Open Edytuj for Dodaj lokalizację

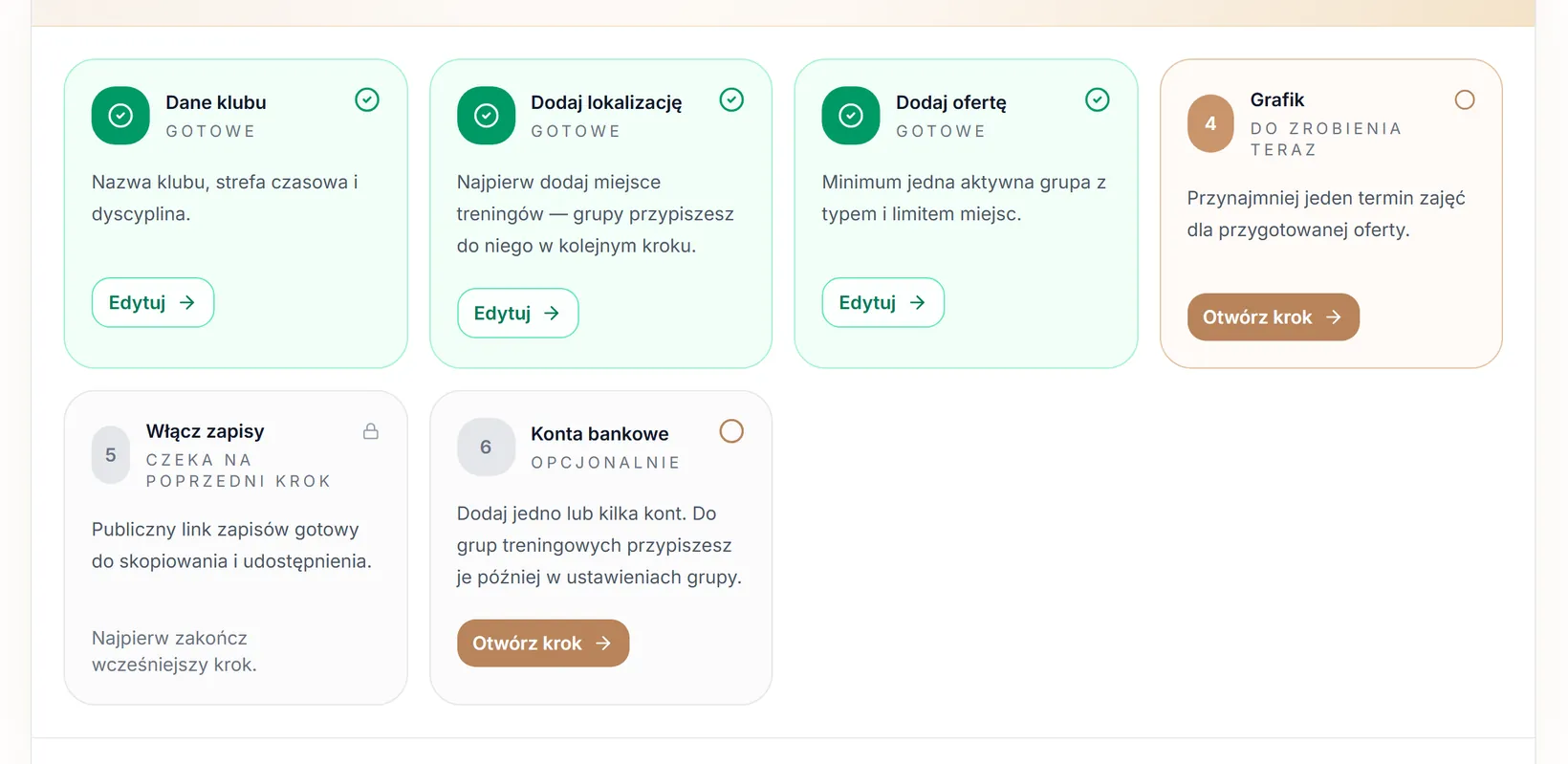pyautogui.click(x=518, y=313)
